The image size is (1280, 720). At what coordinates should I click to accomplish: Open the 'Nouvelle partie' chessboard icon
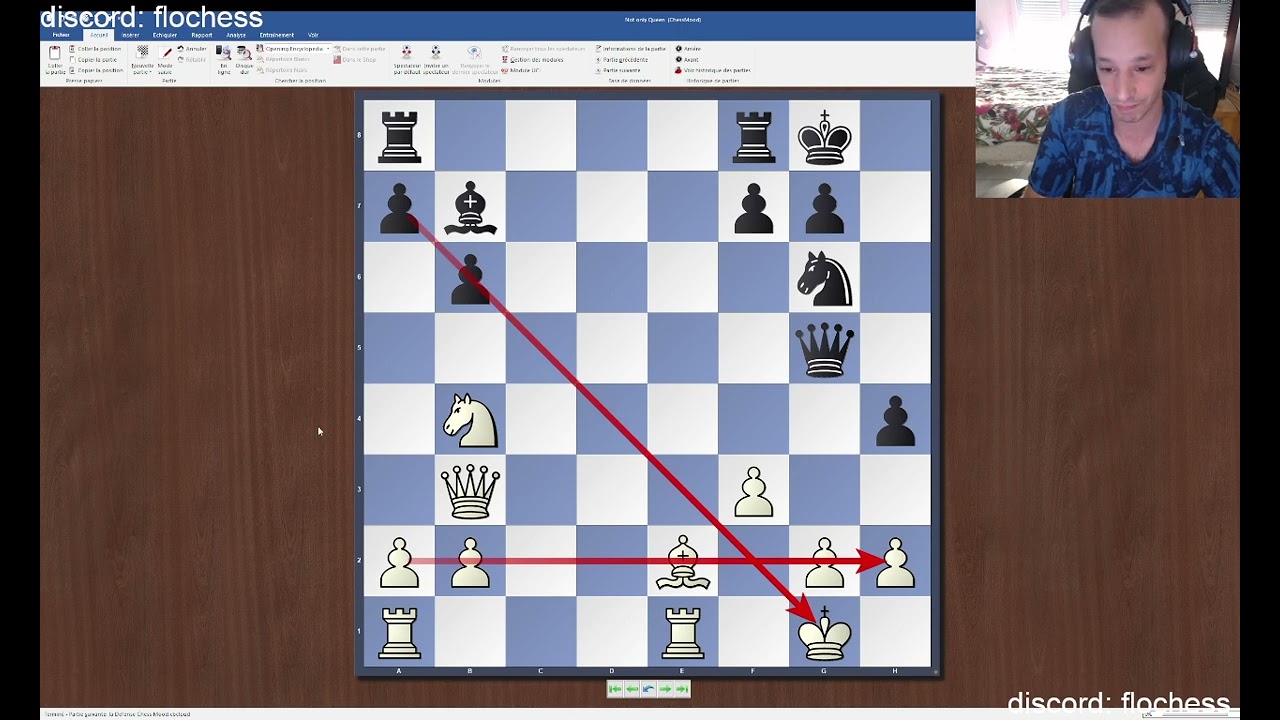[143, 52]
